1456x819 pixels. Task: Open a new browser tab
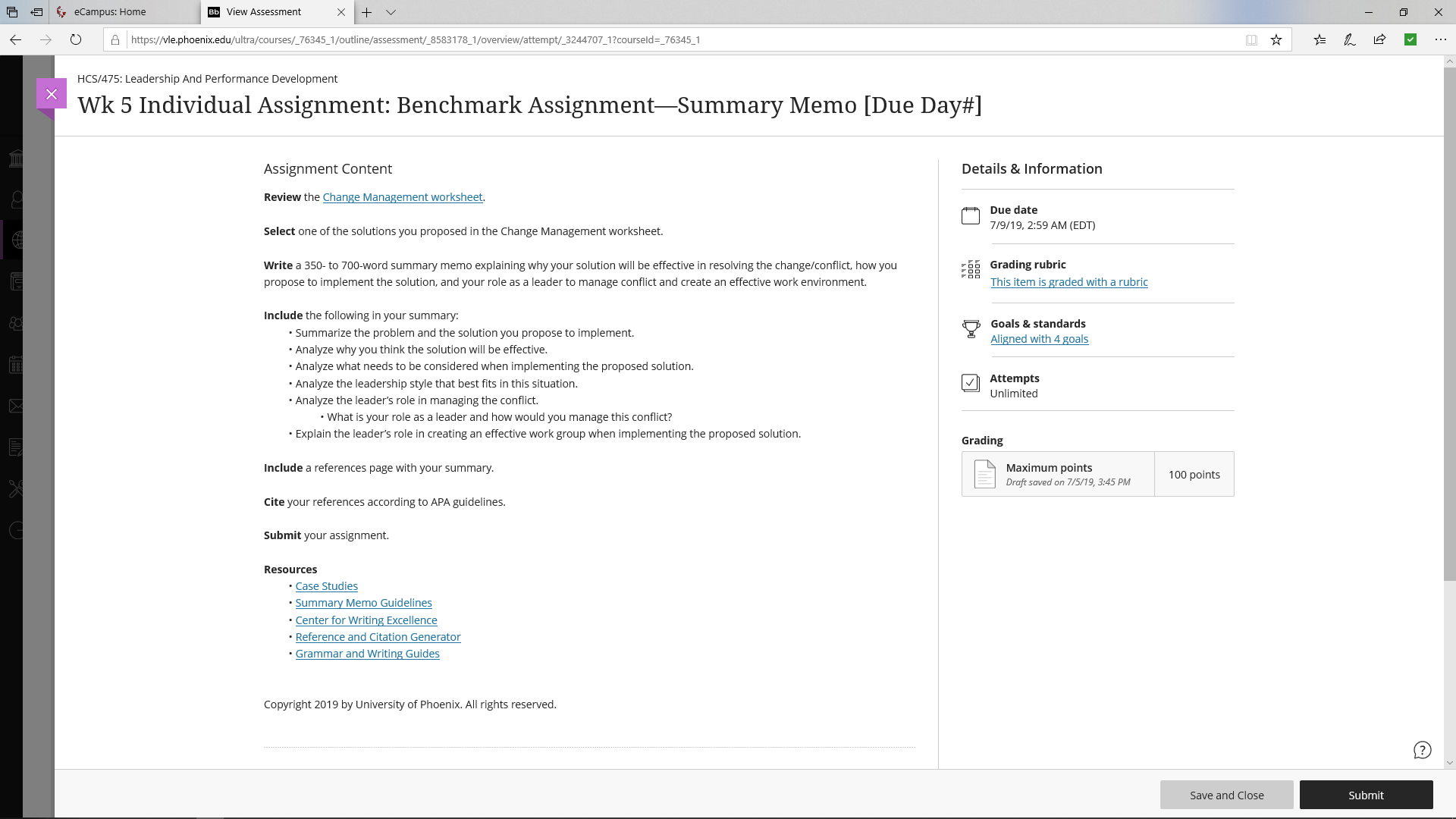pos(366,12)
